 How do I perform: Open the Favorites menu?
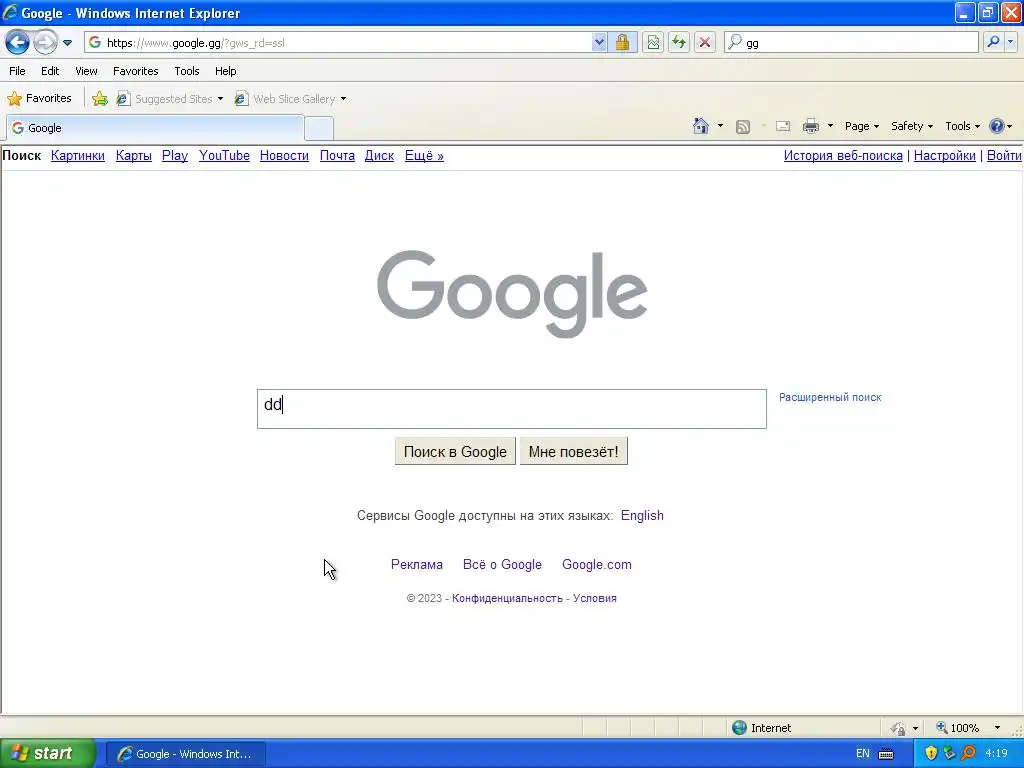tap(135, 71)
